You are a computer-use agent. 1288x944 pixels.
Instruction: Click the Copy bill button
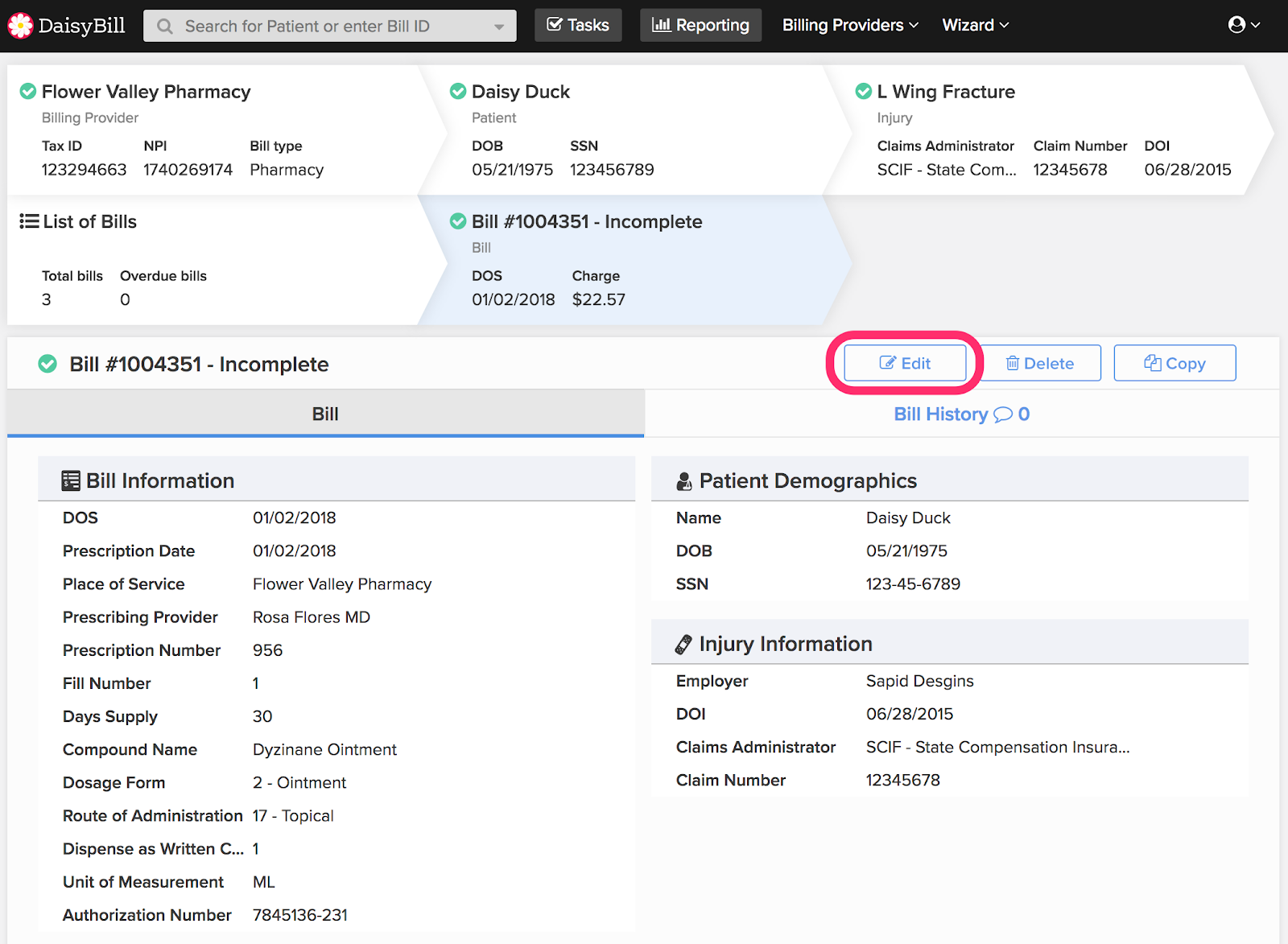click(x=1174, y=363)
